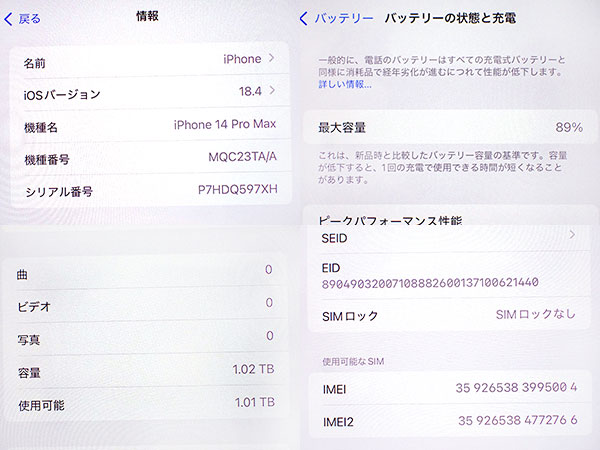This screenshot has height=450, width=600.
Task: Select the 曲 row label
Action: (x=22, y=275)
